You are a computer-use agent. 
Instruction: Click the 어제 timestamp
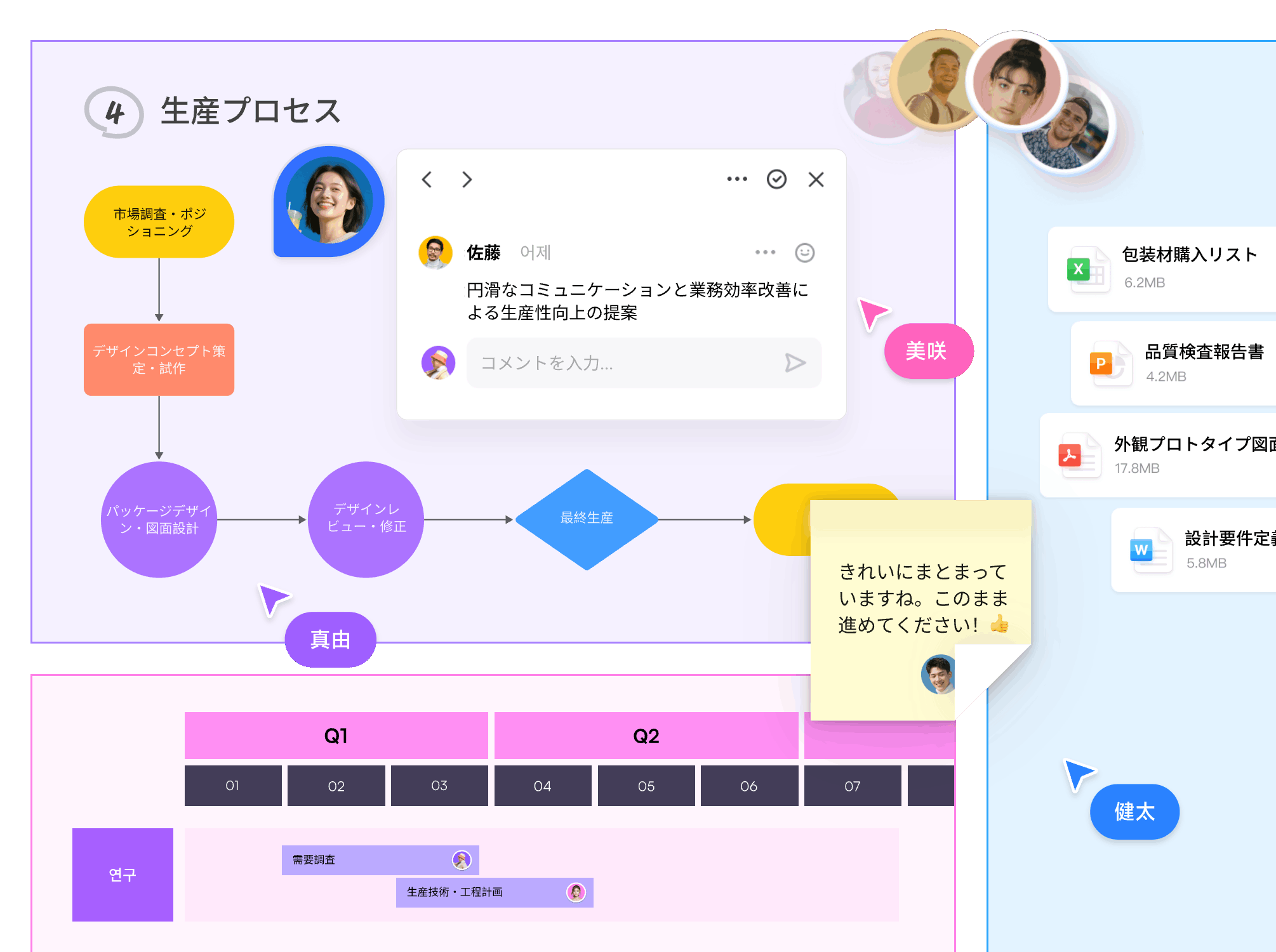click(x=536, y=253)
